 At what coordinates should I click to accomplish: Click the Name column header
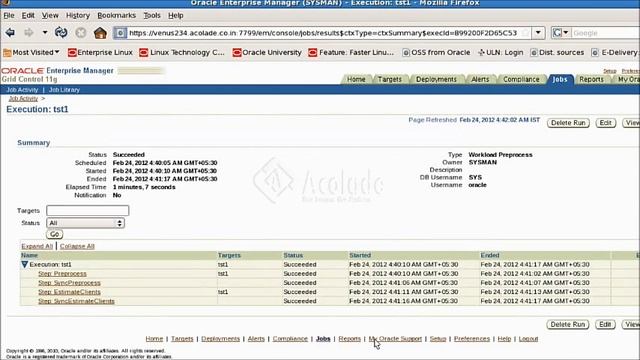(x=29, y=255)
